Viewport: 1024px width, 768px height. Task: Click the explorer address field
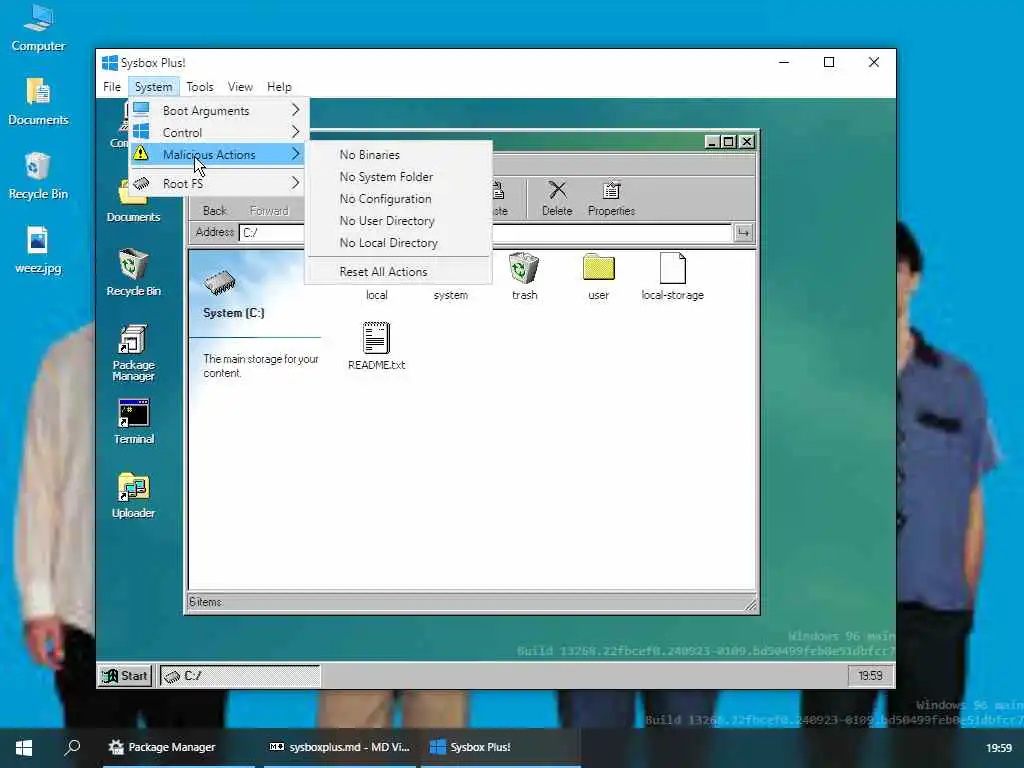[486, 232]
